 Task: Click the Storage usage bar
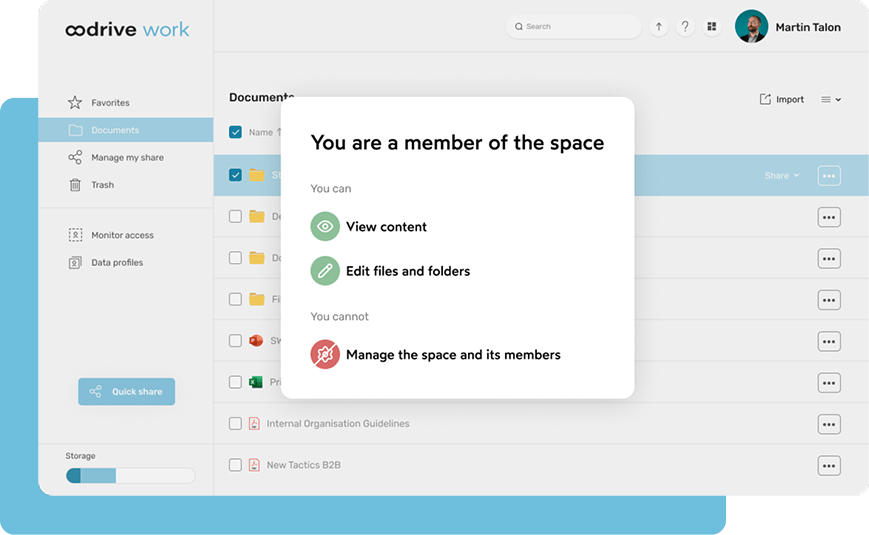pos(130,476)
